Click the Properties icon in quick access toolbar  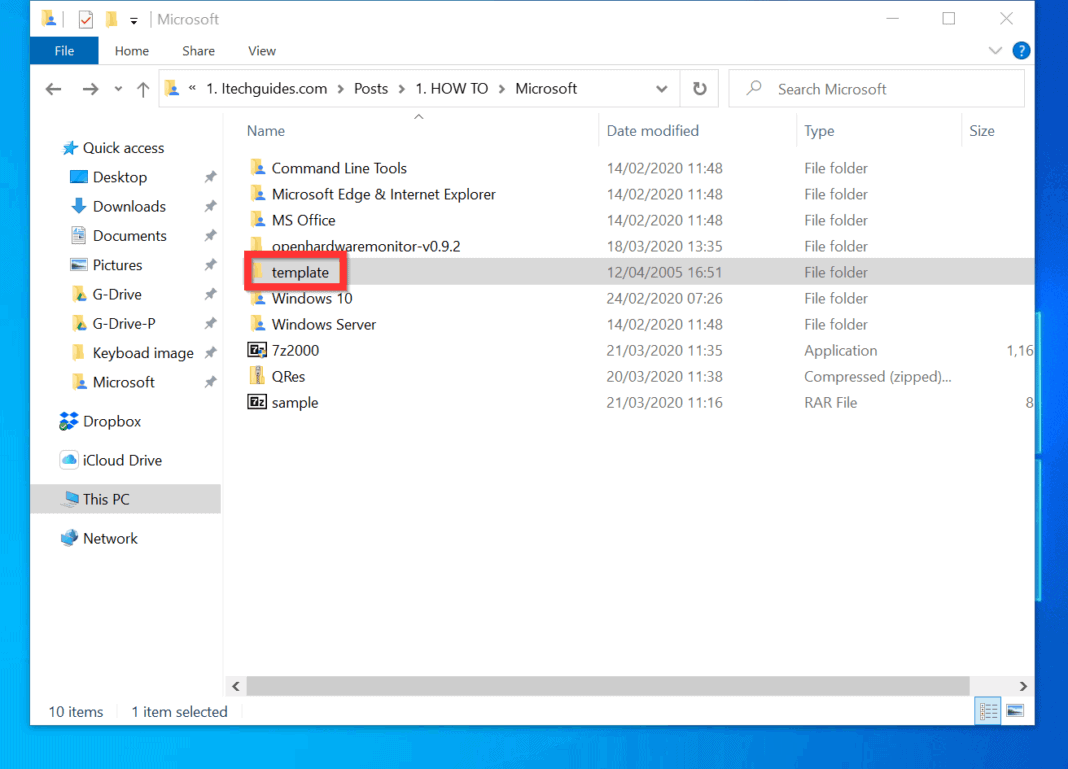coord(85,20)
